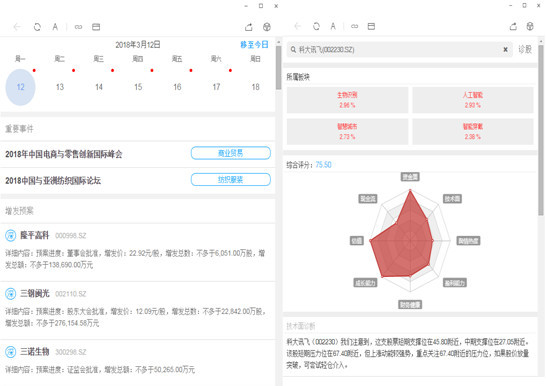Click the layout icon in right toolbar
Image resolution: width=546 pixels, height=386 pixels.
[x=371, y=26]
